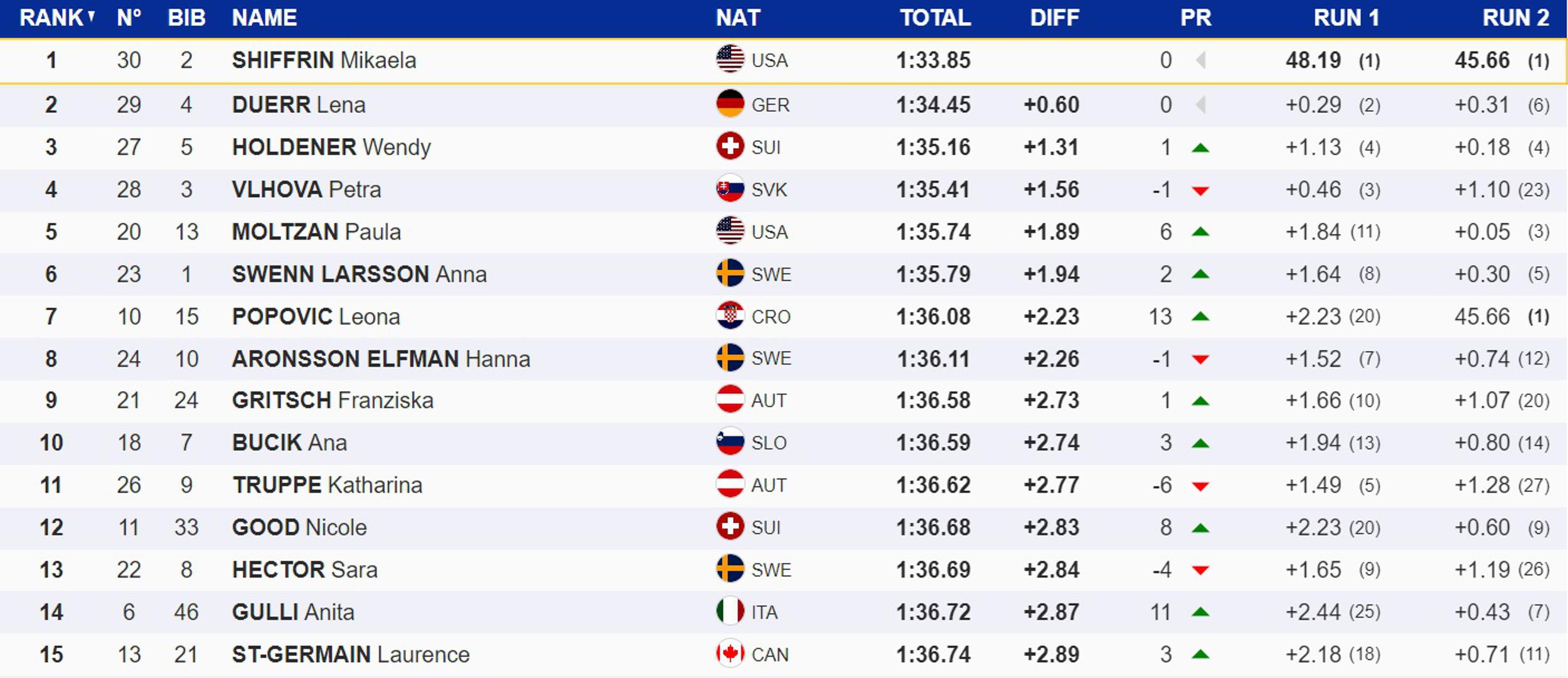Image resolution: width=1568 pixels, height=678 pixels.
Task: Click red down arrow in Truppe row
Action: click(x=1200, y=486)
